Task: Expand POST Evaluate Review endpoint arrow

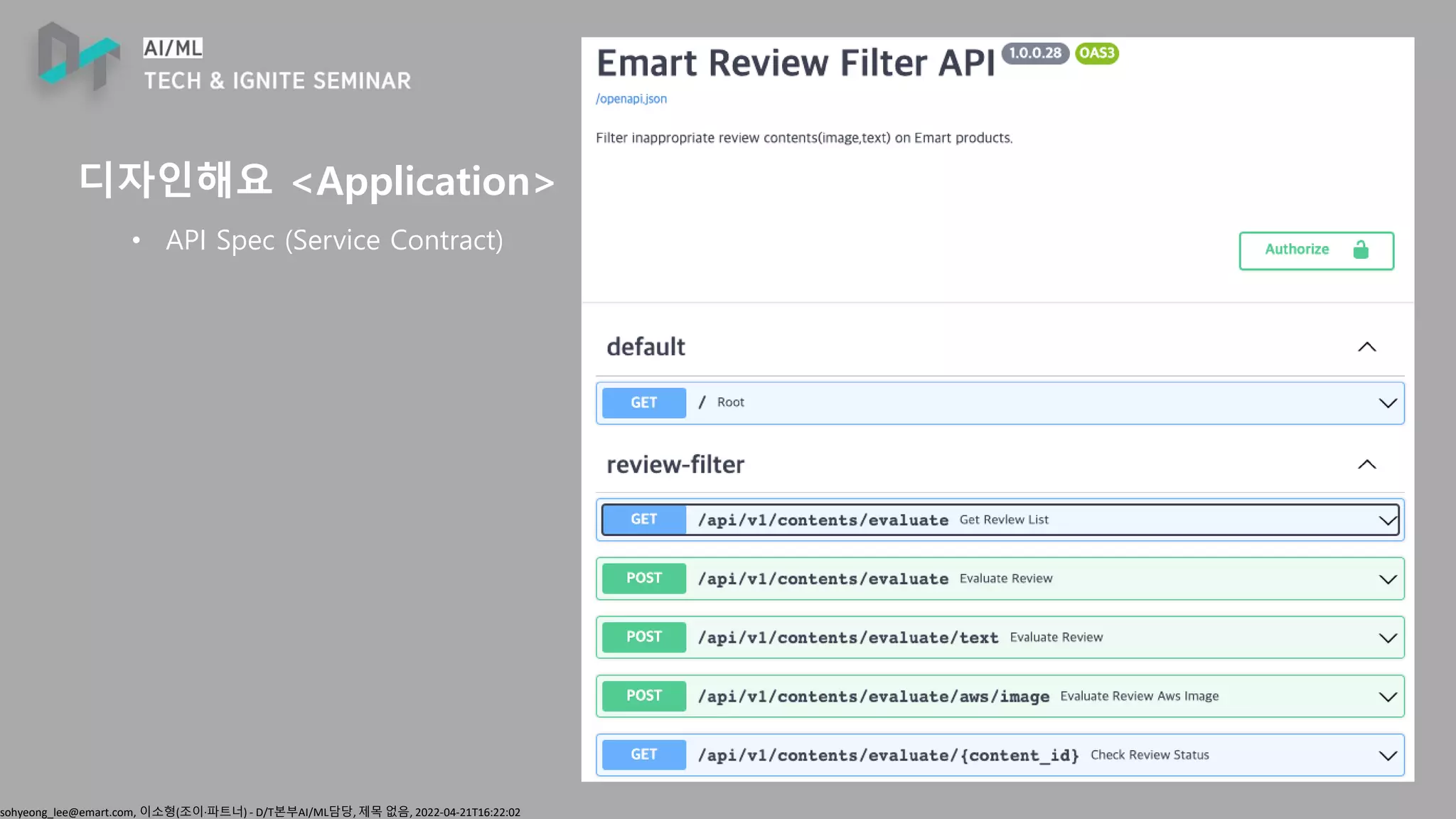Action: pyautogui.click(x=1387, y=579)
